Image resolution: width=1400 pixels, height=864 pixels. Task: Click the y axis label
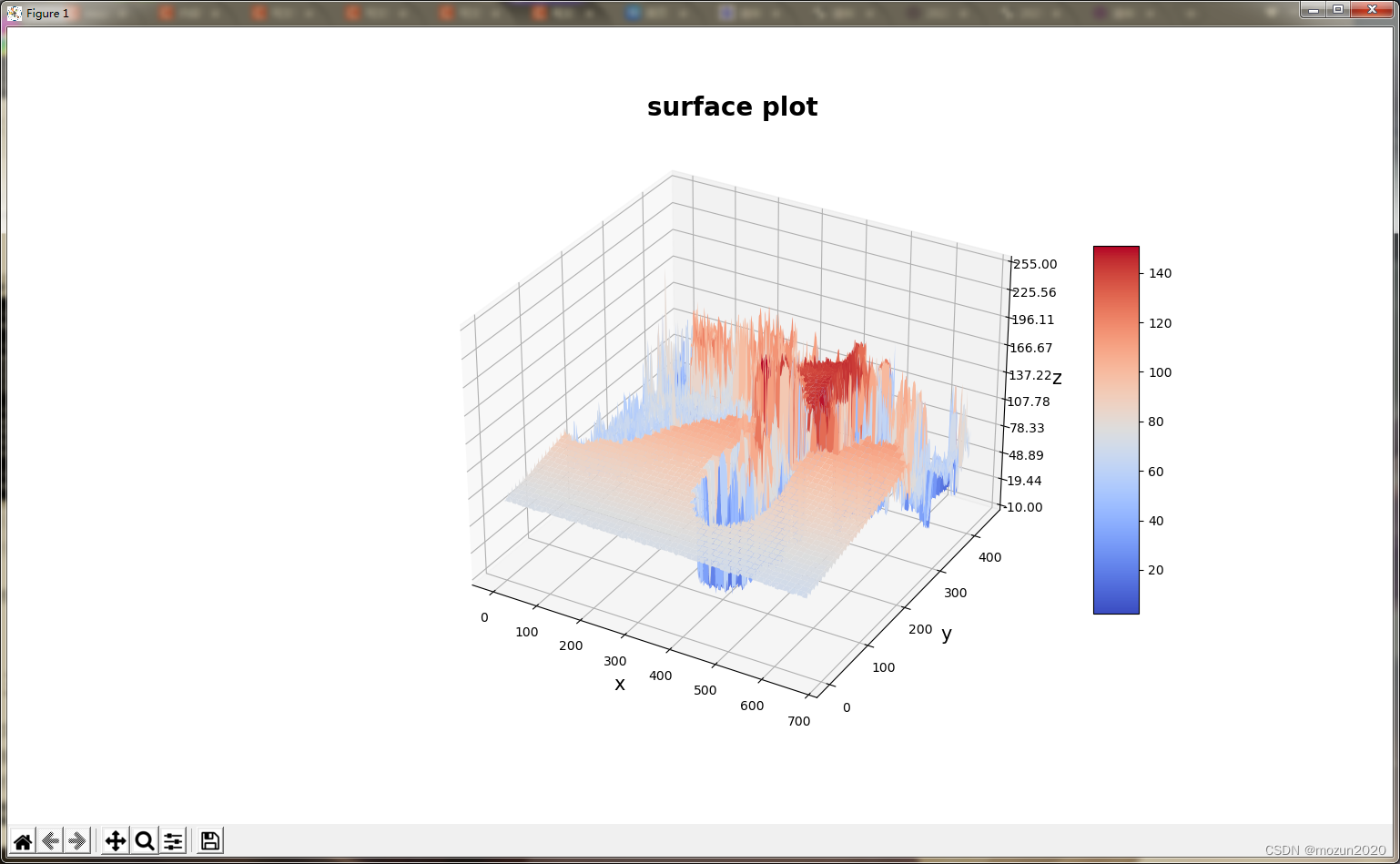click(947, 635)
